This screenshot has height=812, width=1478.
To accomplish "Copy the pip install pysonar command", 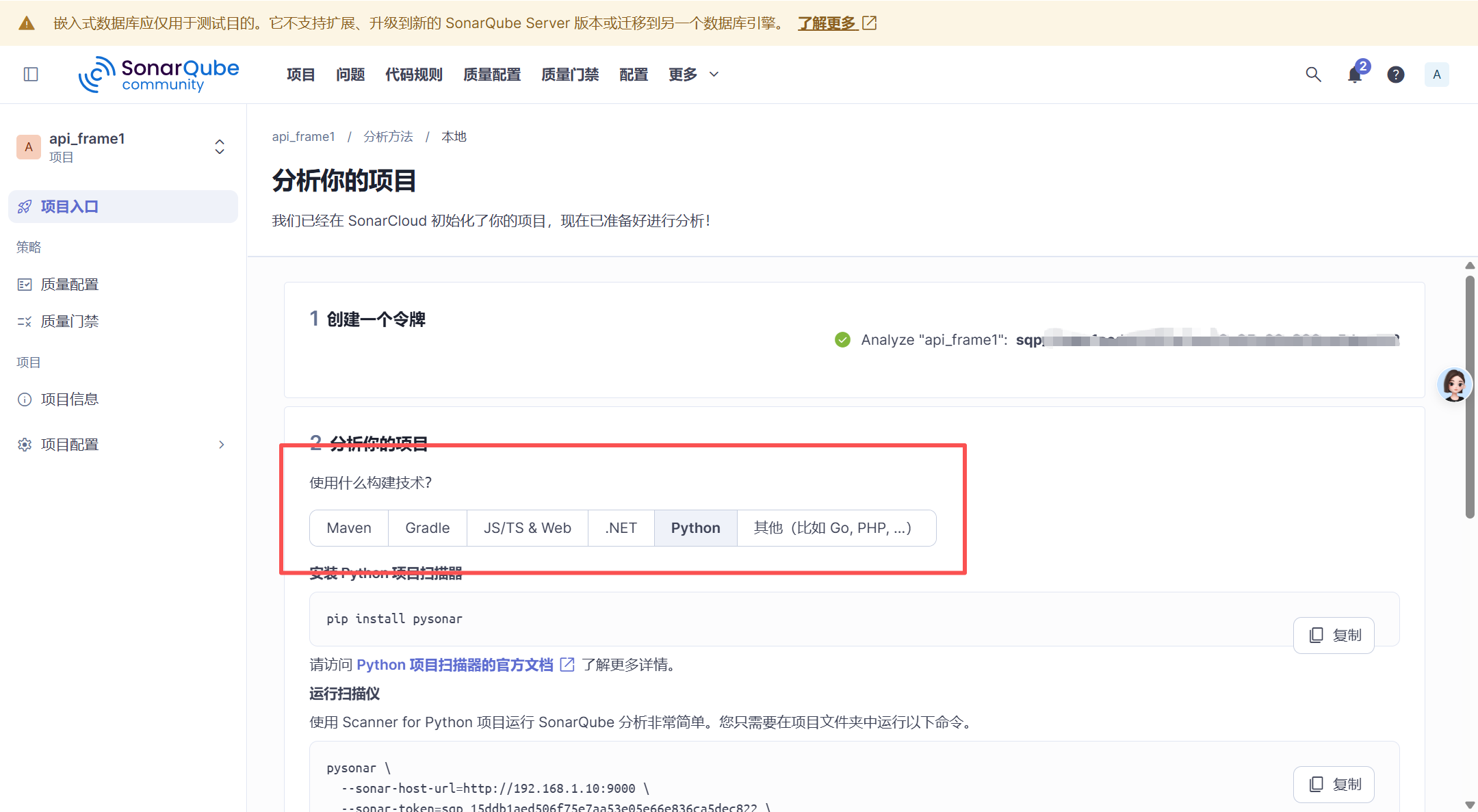I will point(1334,635).
